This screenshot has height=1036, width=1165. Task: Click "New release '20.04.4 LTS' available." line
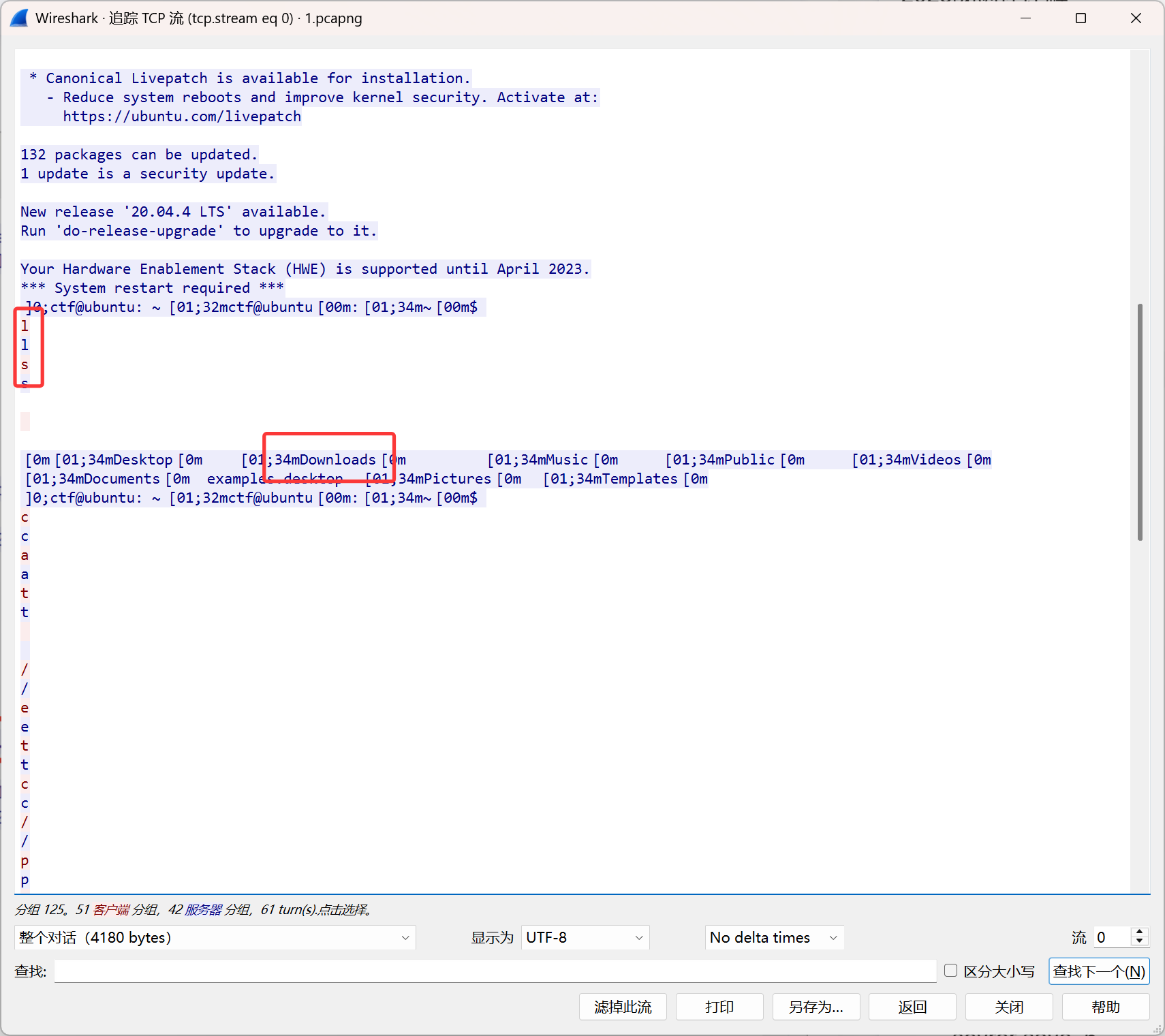[x=173, y=212]
